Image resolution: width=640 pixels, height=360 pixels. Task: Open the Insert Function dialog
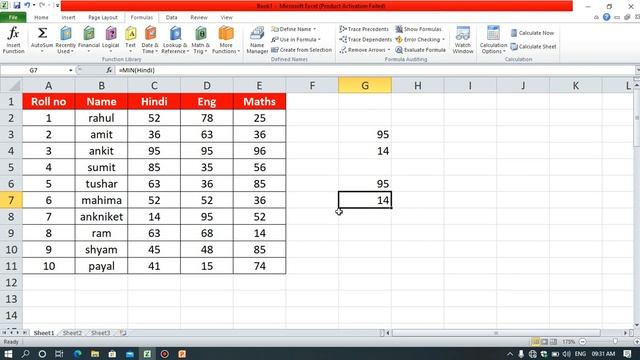pos(13,40)
